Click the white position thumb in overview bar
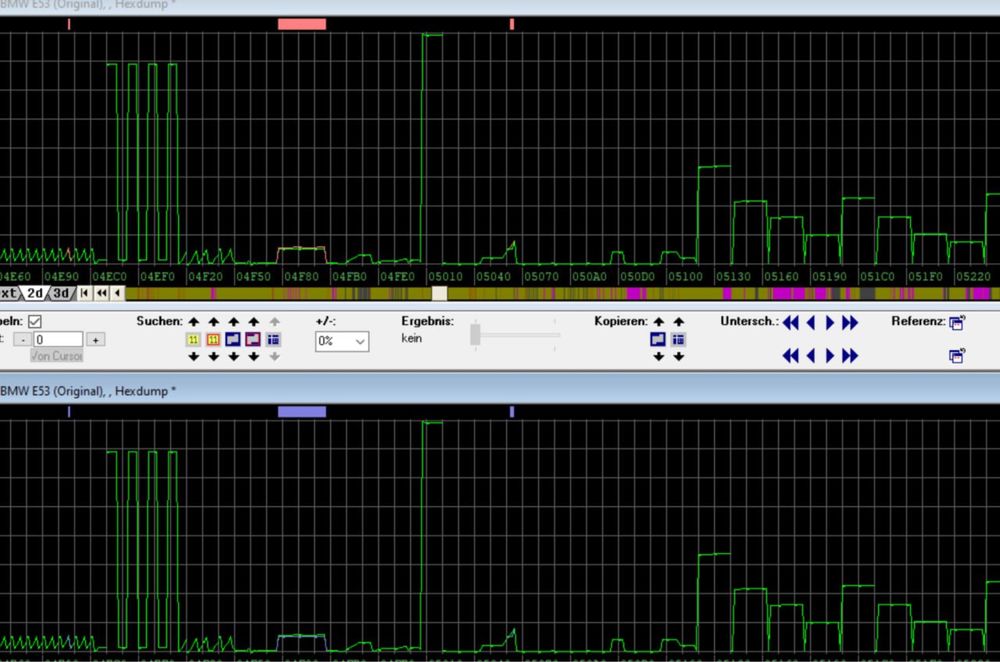Image resolution: width=1000 pixels, height=662 pixels. [x=439, y=293]
